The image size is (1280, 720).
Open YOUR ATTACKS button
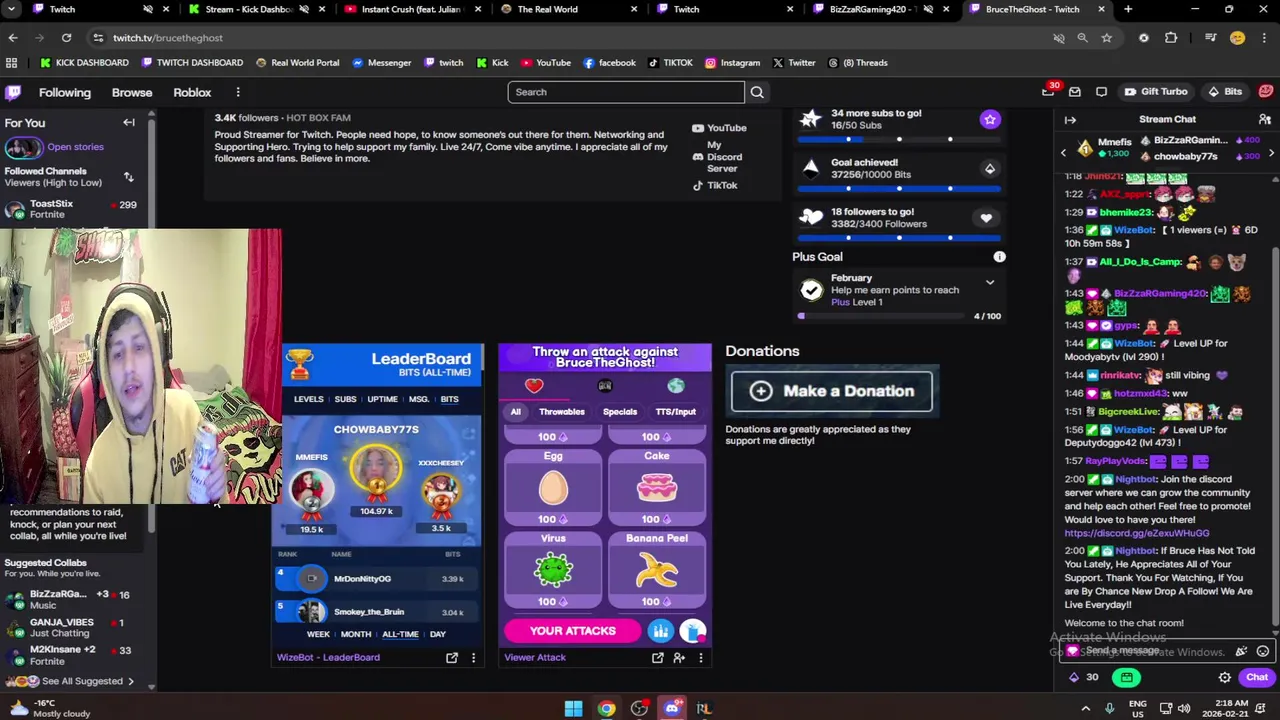573,631
